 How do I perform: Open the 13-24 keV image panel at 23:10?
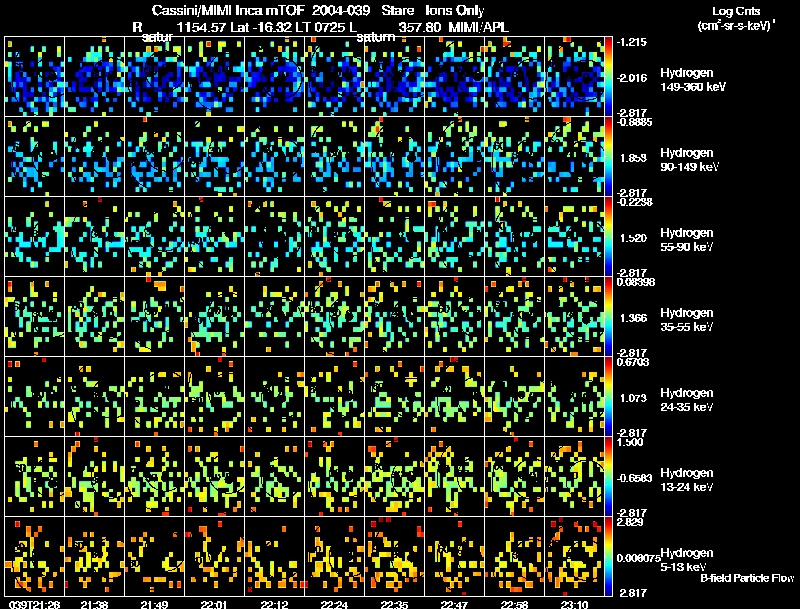pyautogui.click(x=574, y=477)
